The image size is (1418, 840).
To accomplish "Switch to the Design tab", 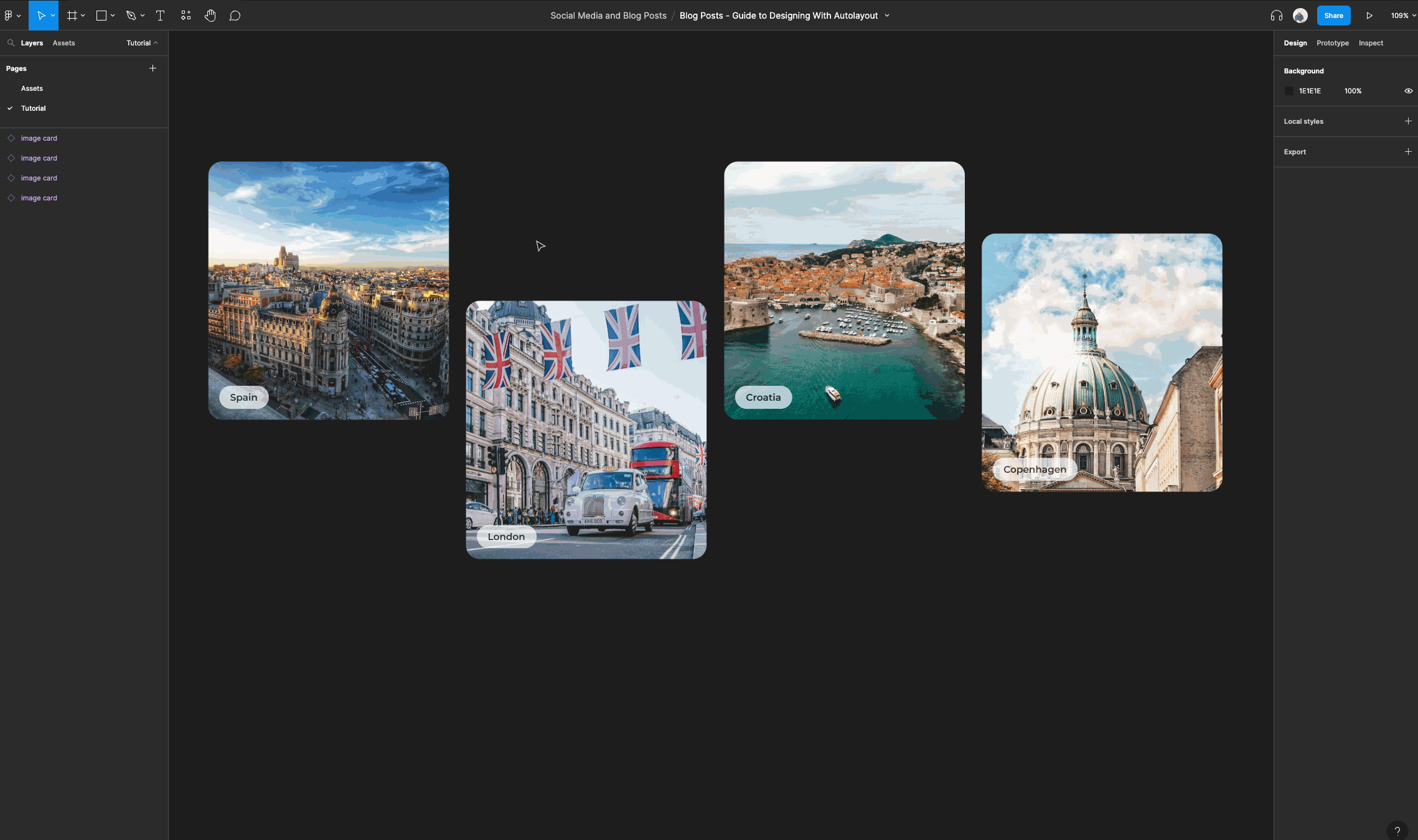I will click(x=1295, y=43).
